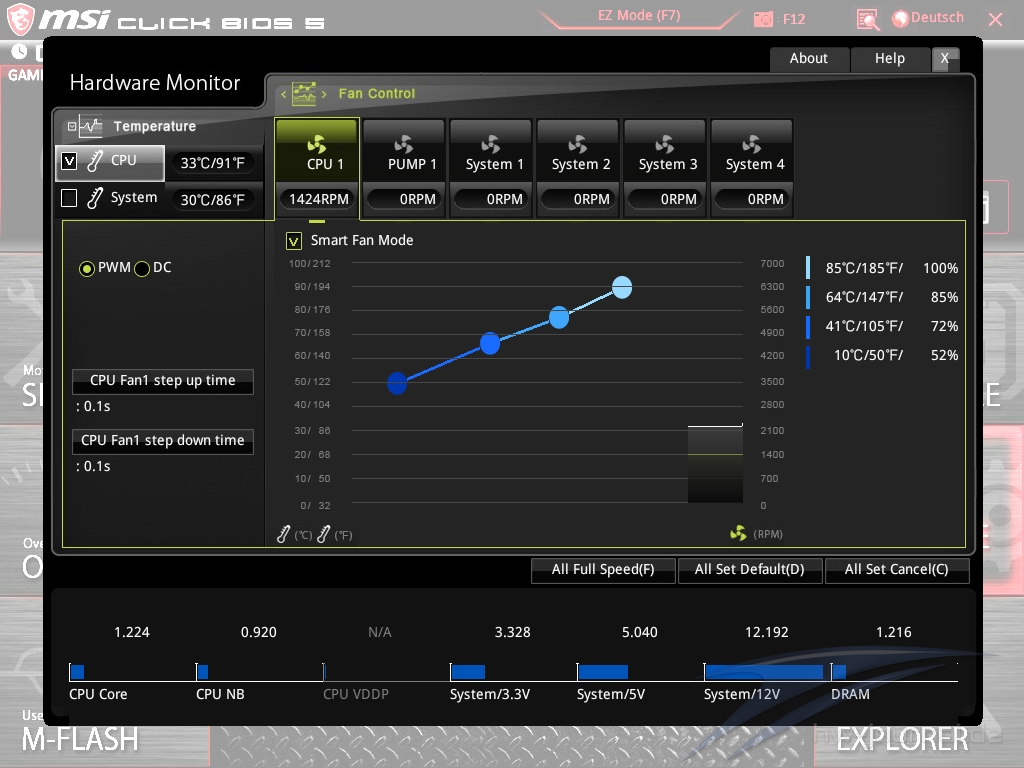Image resolution: width=1024 pixels, height=768 pixels.
Task: Click the 72% fan speed value
Action: point(944,327)
